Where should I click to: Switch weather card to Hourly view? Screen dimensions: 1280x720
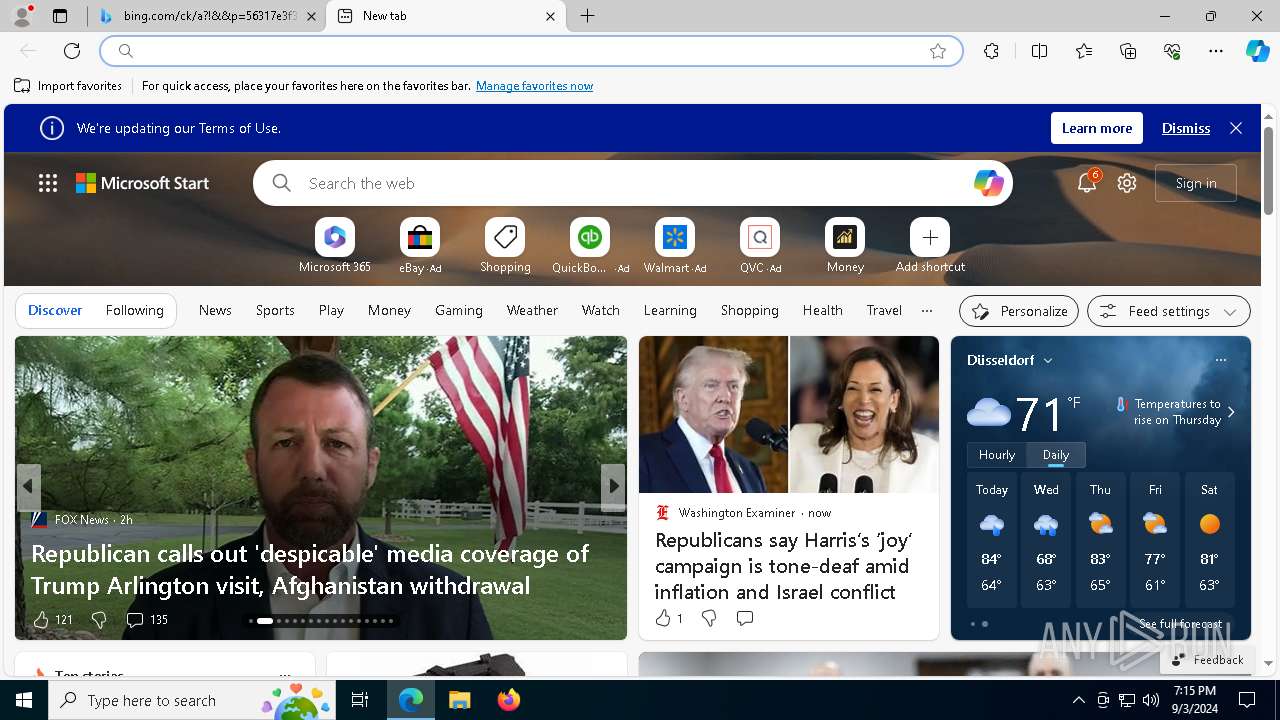pyautogui.click(x=997, y=455)
